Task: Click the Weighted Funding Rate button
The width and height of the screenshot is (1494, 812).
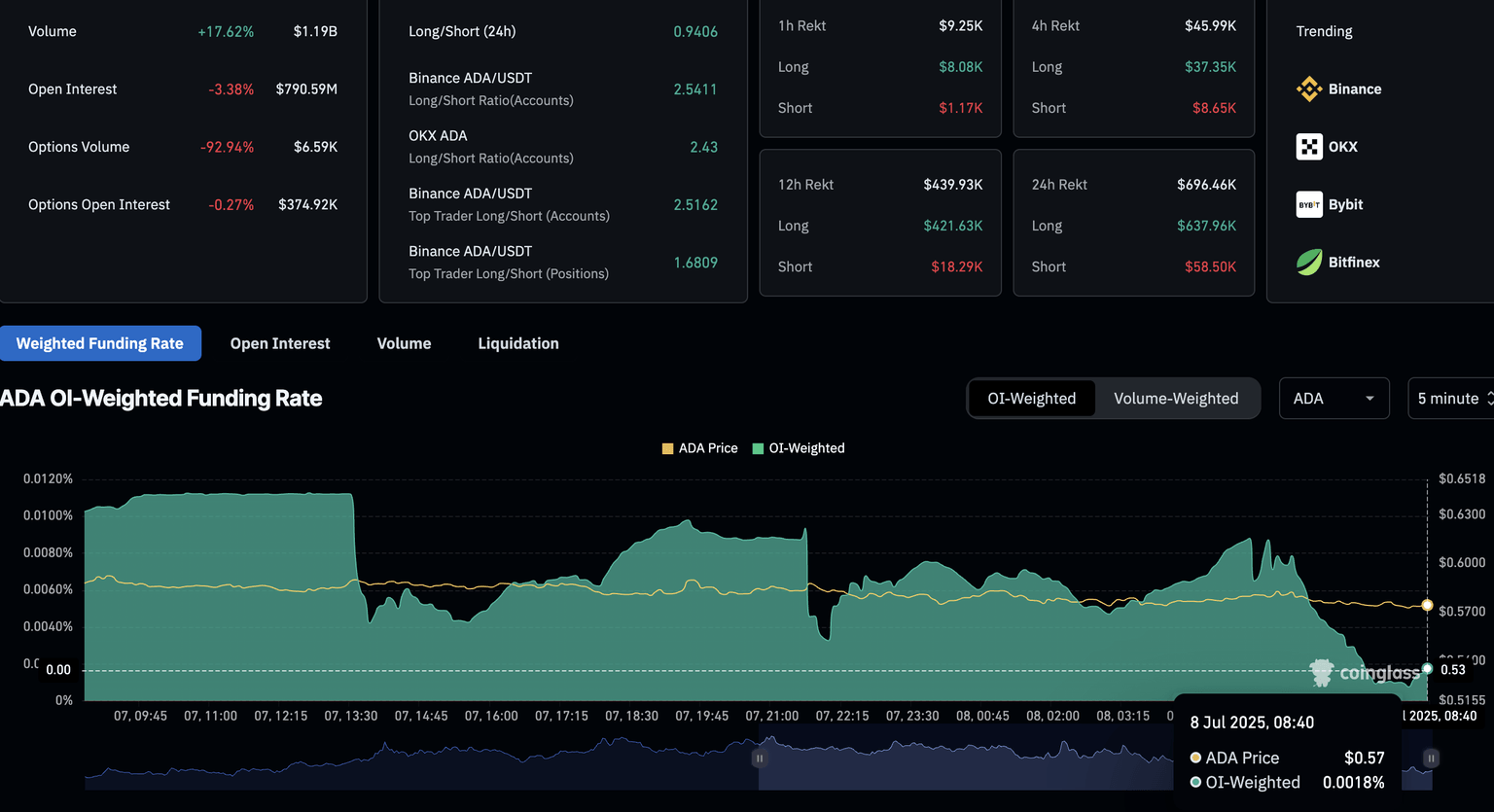Action: click(x=100, y=343)
